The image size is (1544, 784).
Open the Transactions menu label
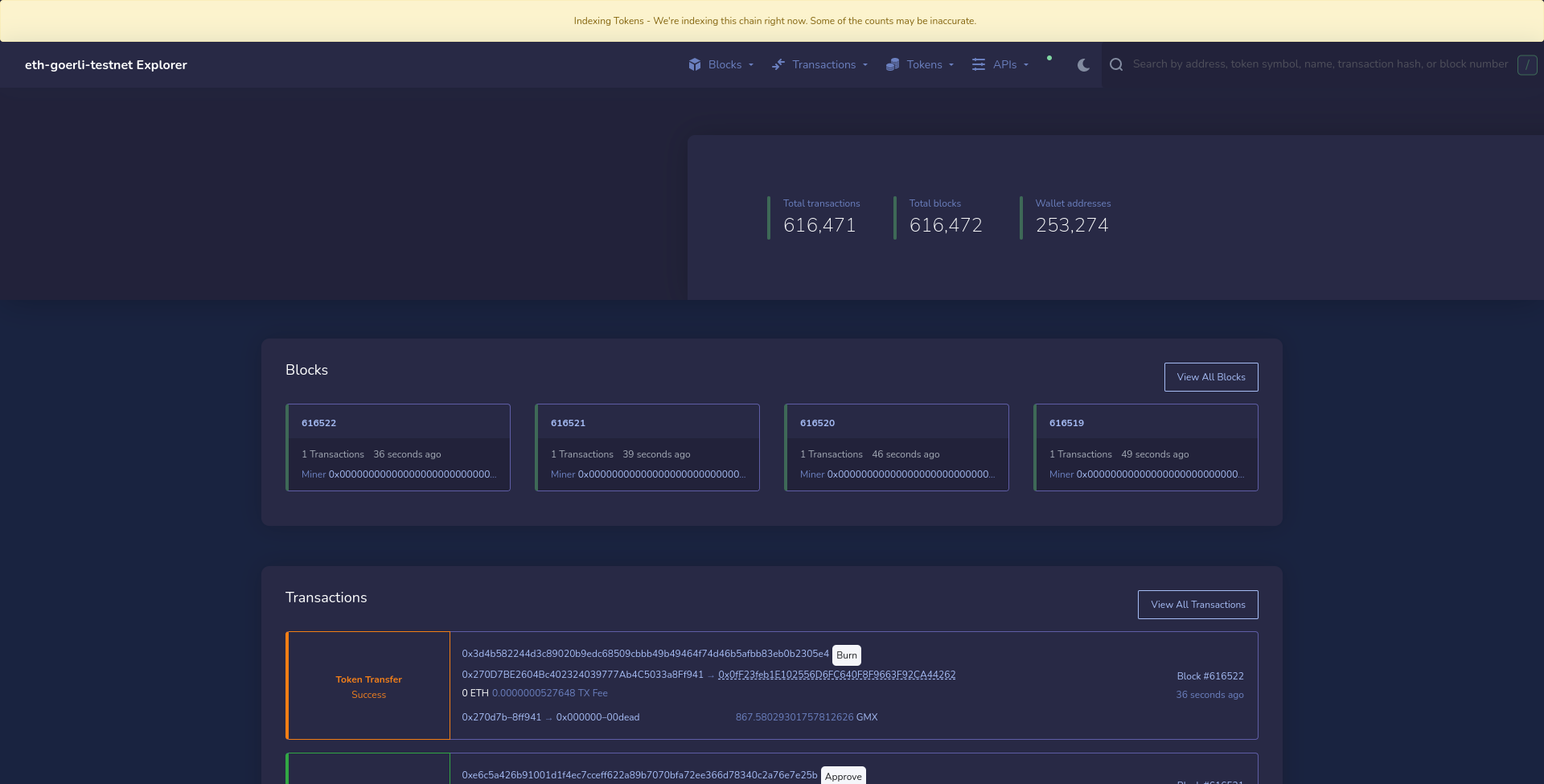(x=823, y=64)
